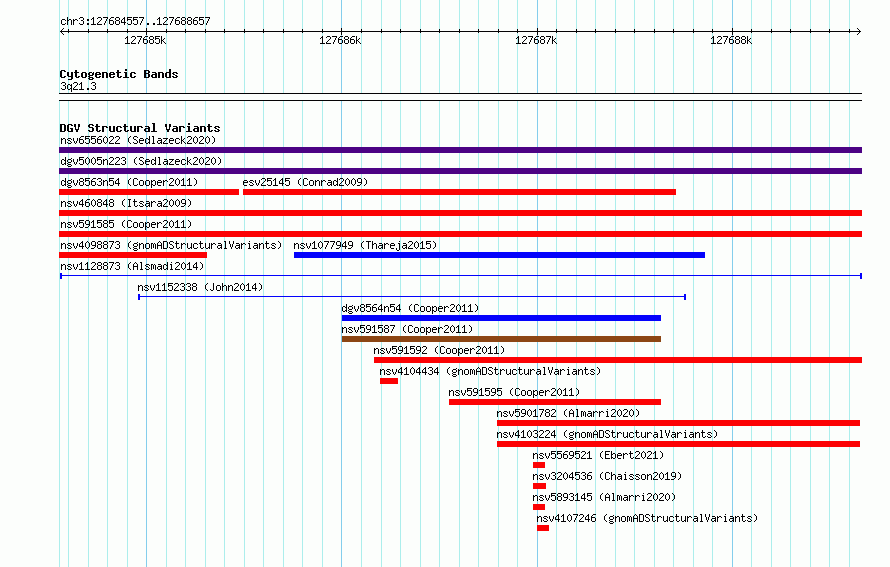The width and height of the screenshot is (890, 567).
Task: Click the small red bar of nsv3204536
Action: pyautogui.click(x=540, y=486)
